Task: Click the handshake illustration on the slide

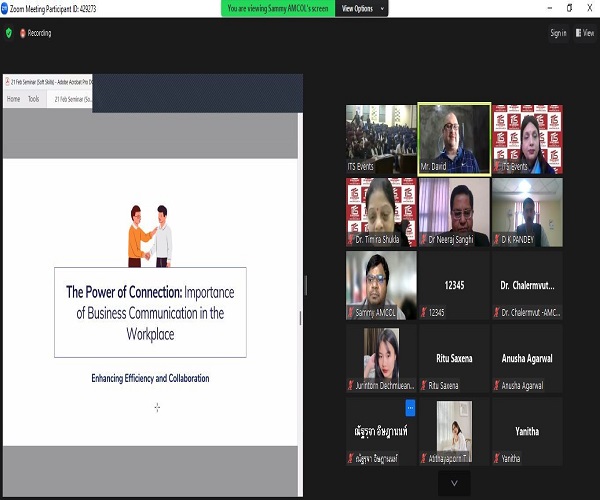Action: (150, 236)
